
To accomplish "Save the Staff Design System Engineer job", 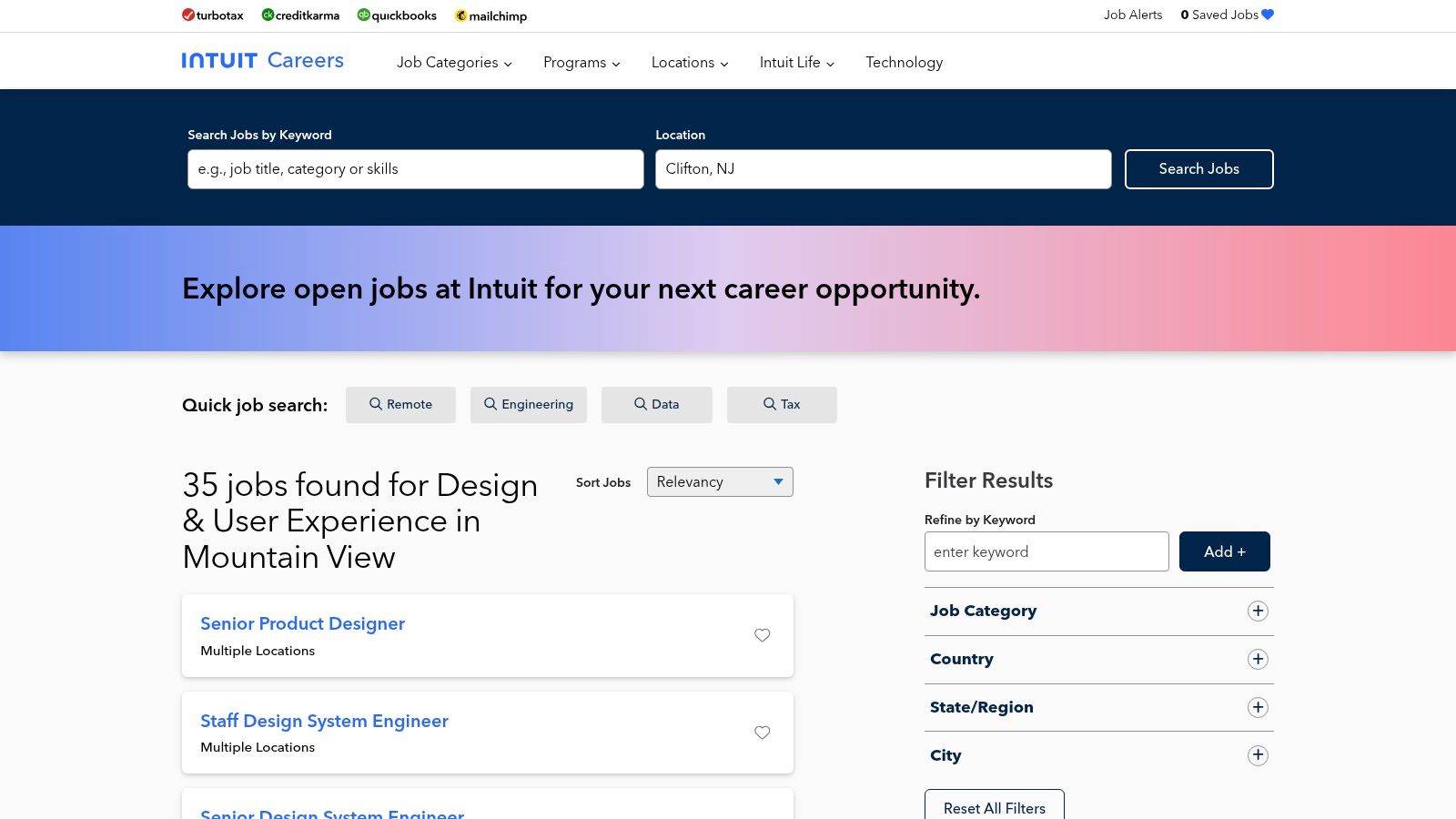I will click(x=763, y=733).
